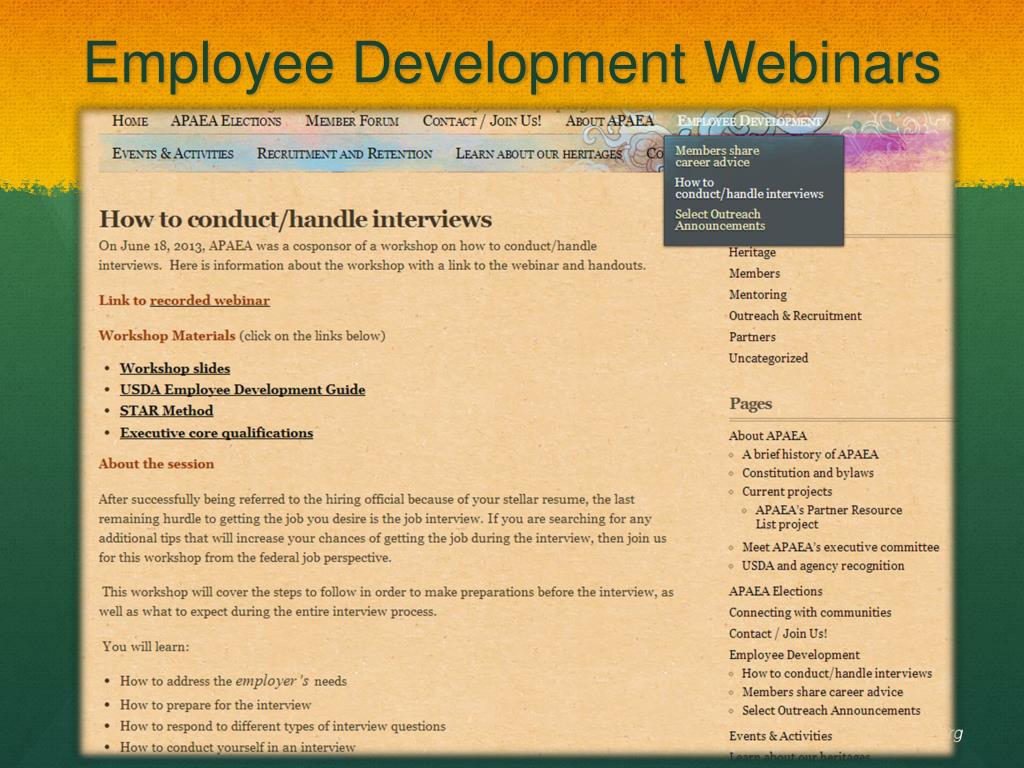Click bullet about different types of interview questions
Screen dimensions: 1024x768
click(283, 726)
